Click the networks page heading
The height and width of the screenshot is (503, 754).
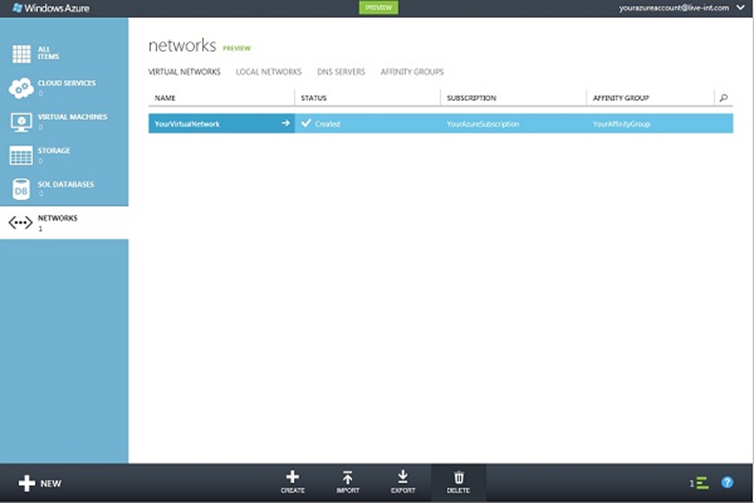coord(182,45)
